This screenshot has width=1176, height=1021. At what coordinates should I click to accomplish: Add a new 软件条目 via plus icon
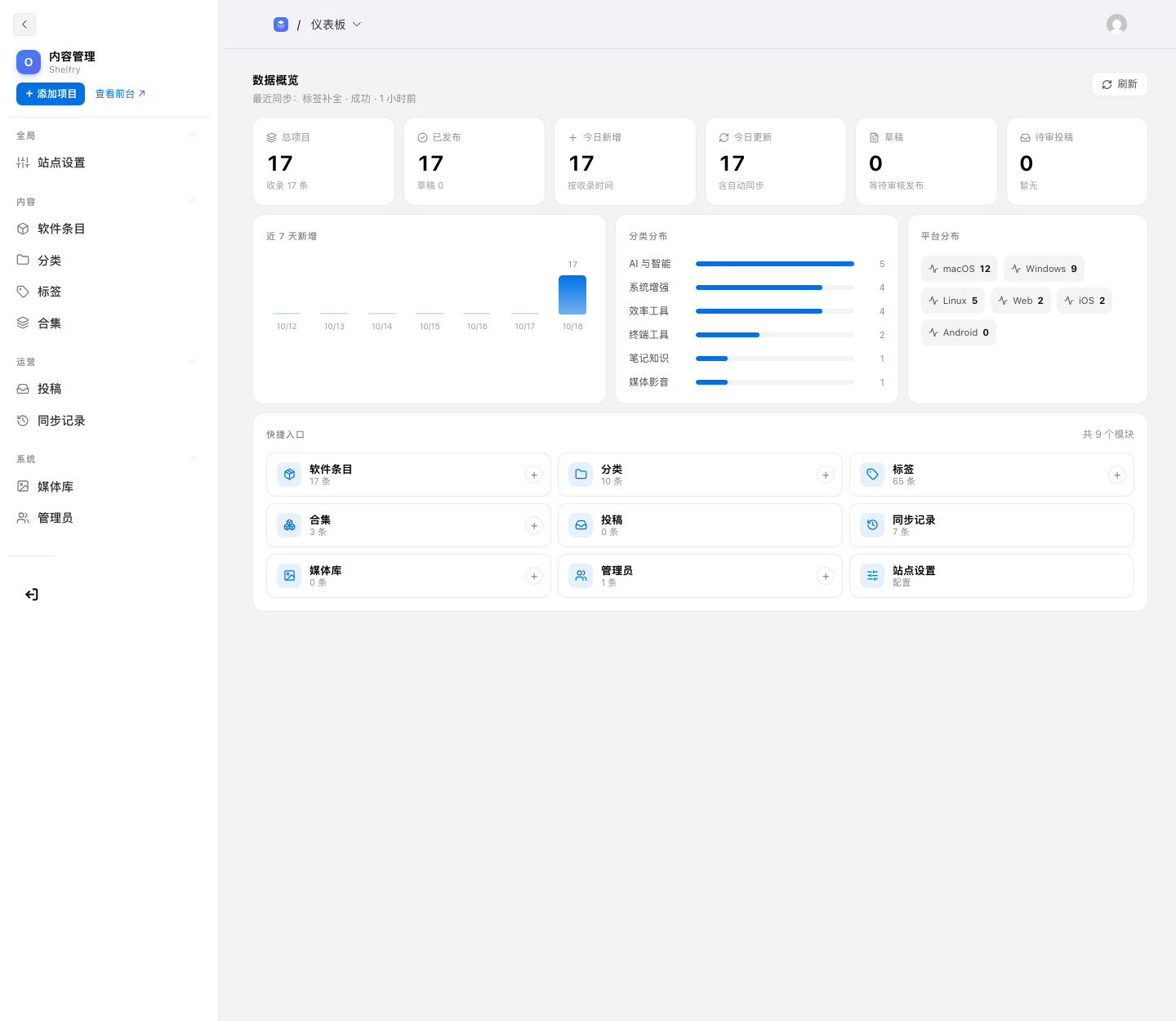534,475
